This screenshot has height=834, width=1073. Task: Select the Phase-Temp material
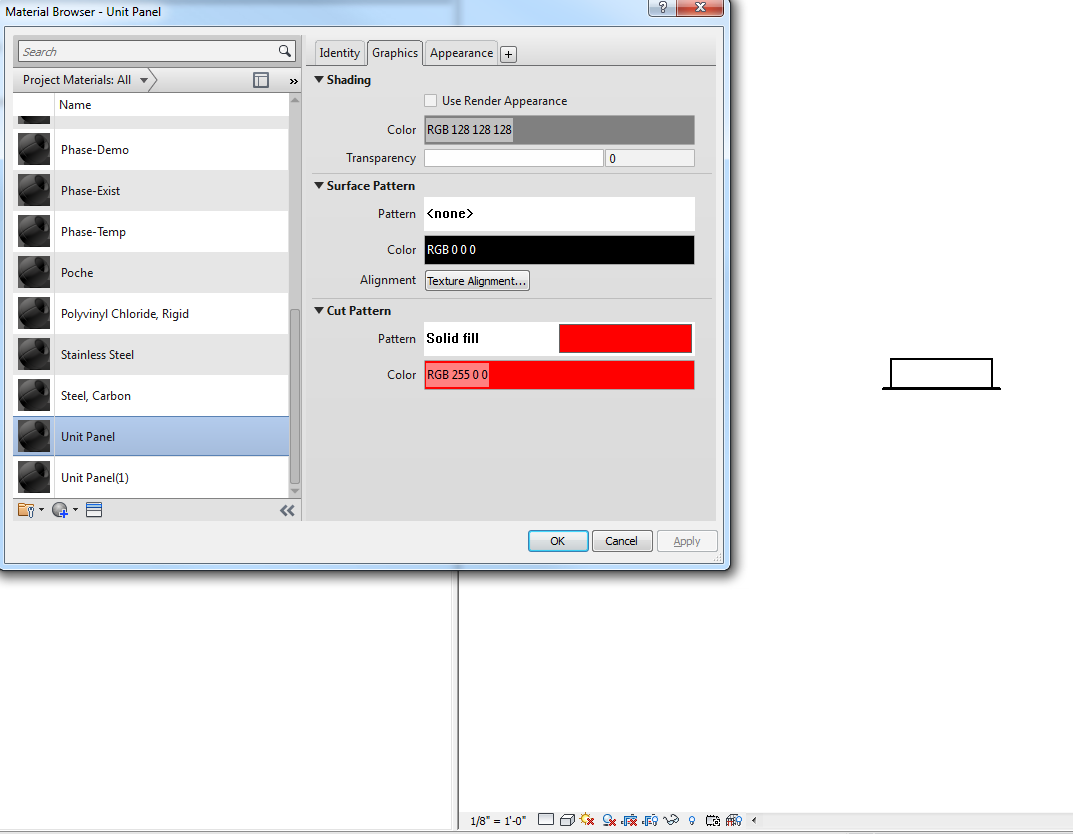[x=151, y=231]
